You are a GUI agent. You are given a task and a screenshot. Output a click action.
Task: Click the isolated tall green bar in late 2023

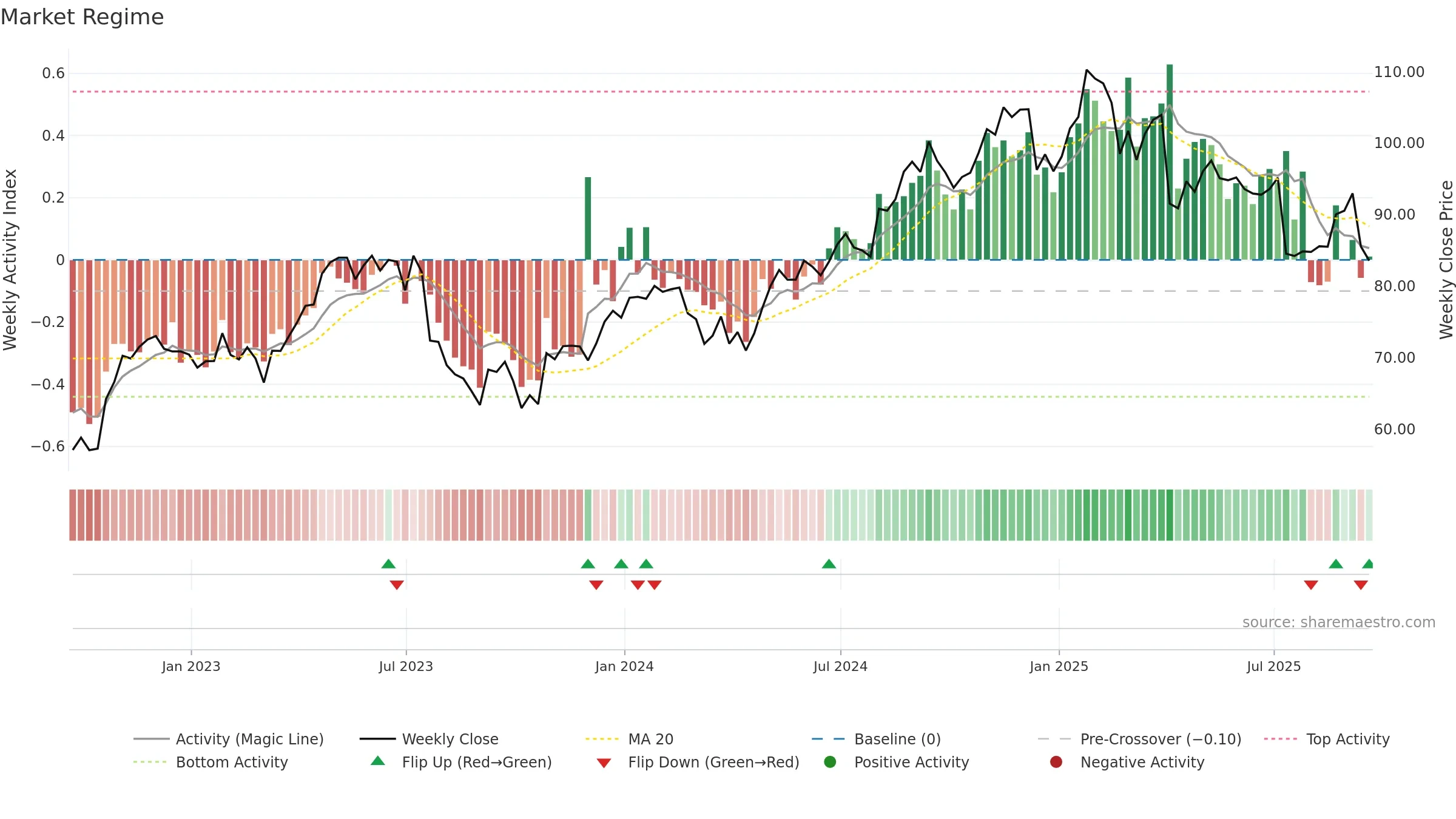click(588, 218)
